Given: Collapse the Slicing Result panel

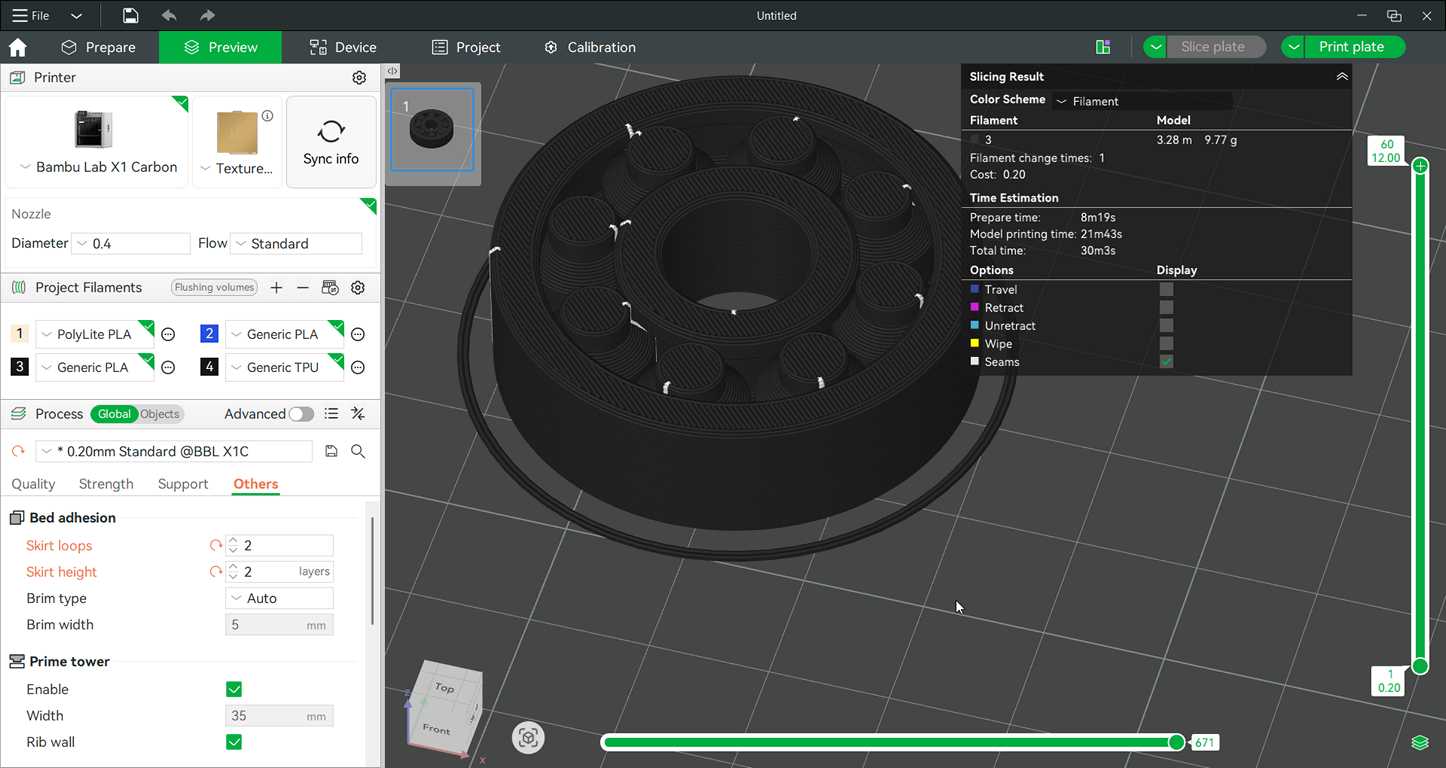Looking at the screenshot, I should click(x=1342, y=76).
